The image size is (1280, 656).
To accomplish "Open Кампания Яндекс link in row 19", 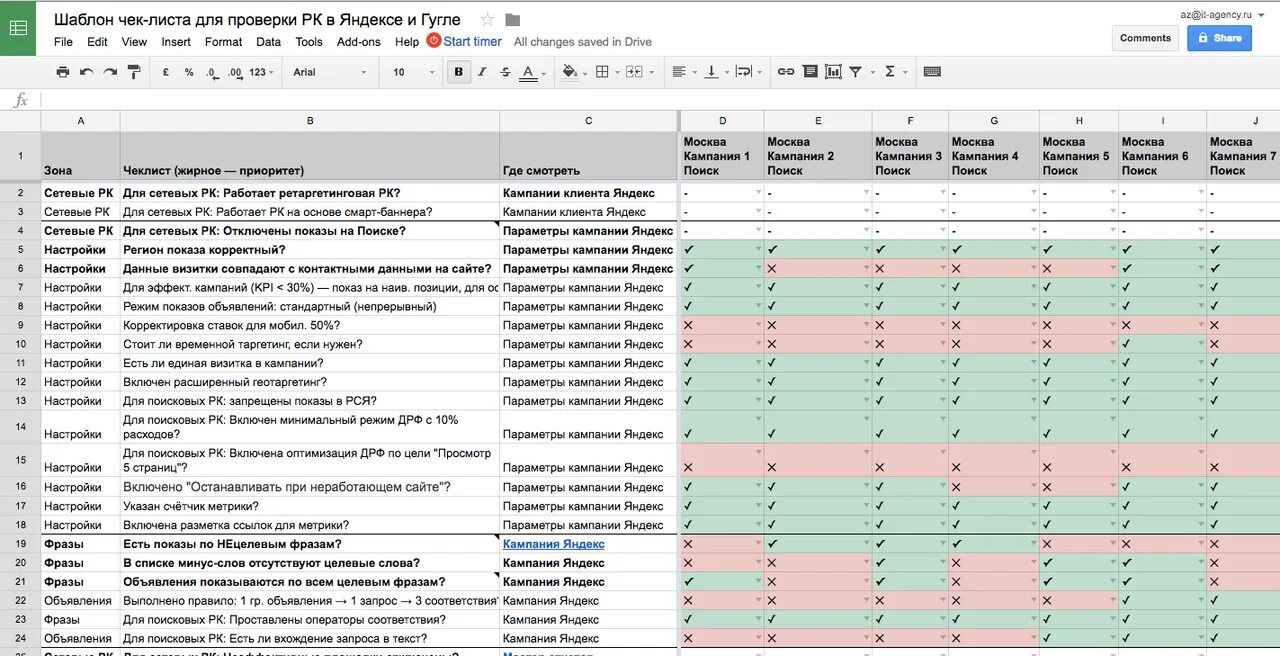I will 553,544.
